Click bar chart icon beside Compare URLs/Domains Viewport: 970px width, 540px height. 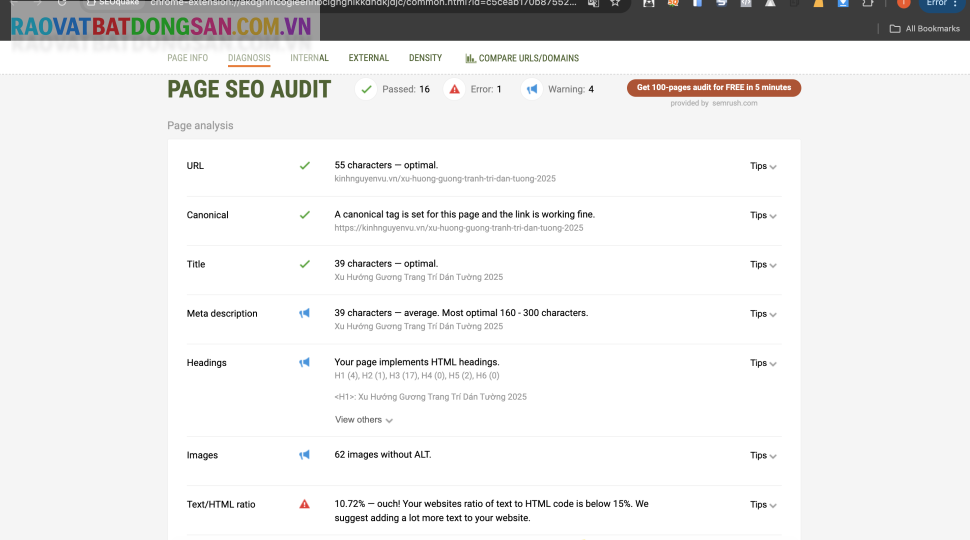470,59
